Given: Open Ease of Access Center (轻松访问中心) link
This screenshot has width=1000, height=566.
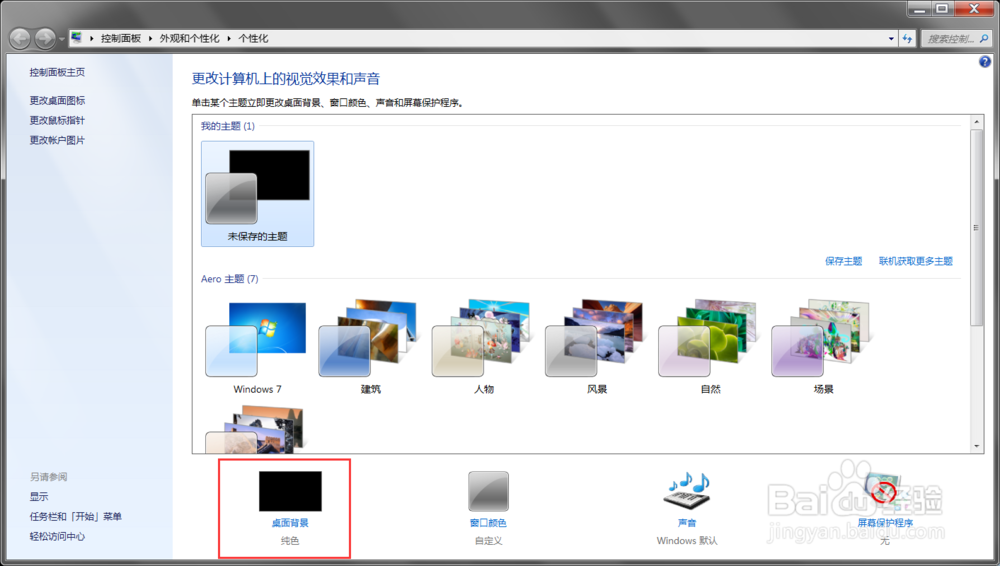Looking at the screenshot, I should pyautogui.click(x=57, y=536).
